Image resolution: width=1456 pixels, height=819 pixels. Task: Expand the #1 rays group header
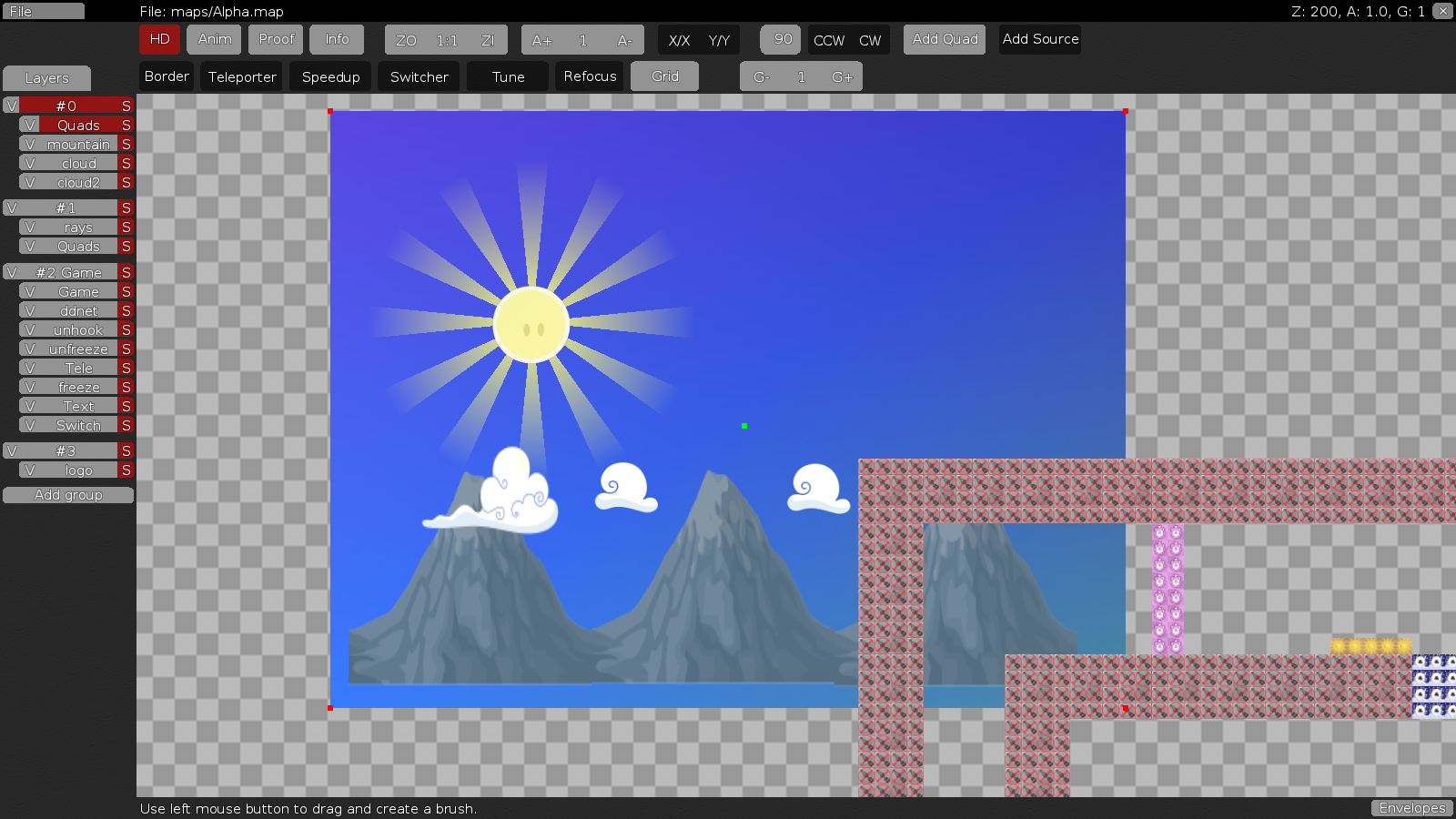[x=11, y=207]
